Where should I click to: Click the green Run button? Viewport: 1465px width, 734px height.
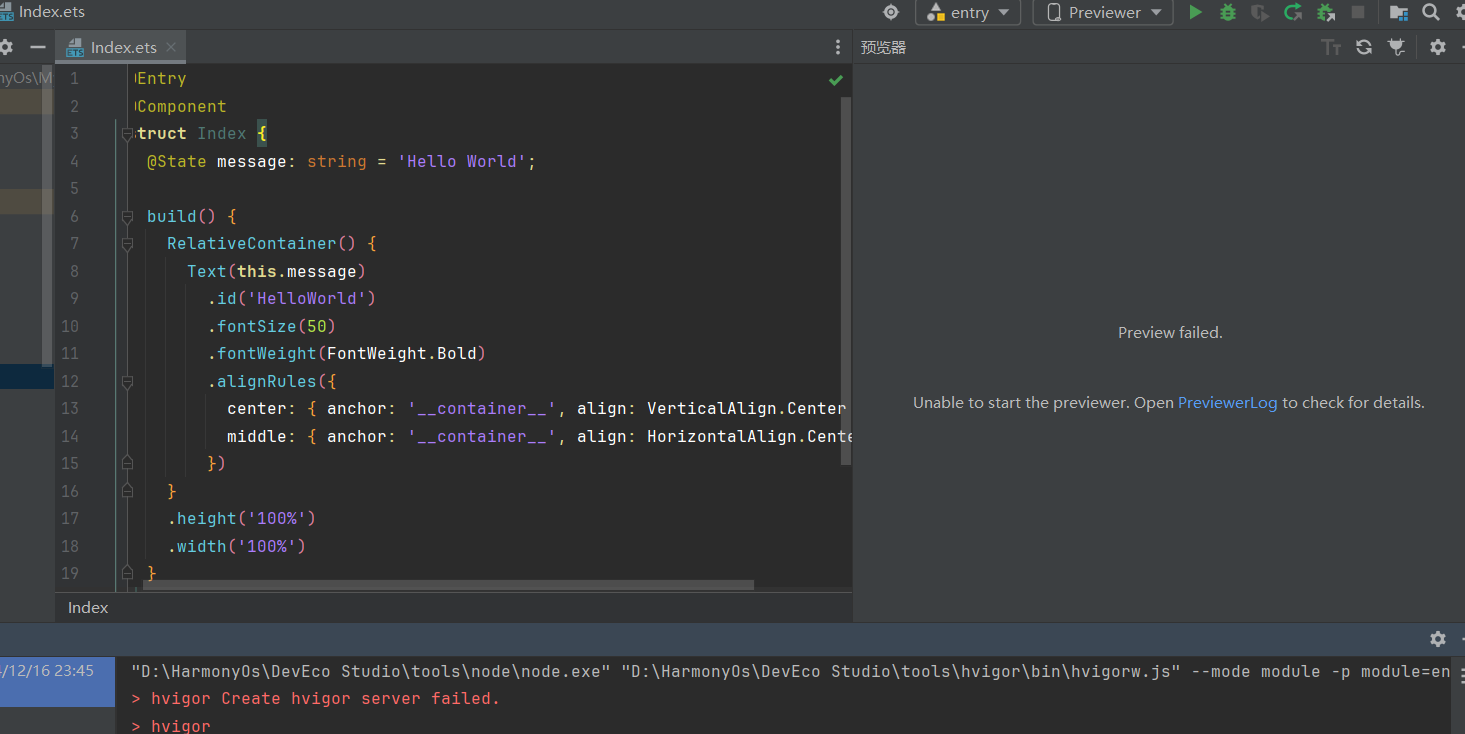coord(1195,12)
